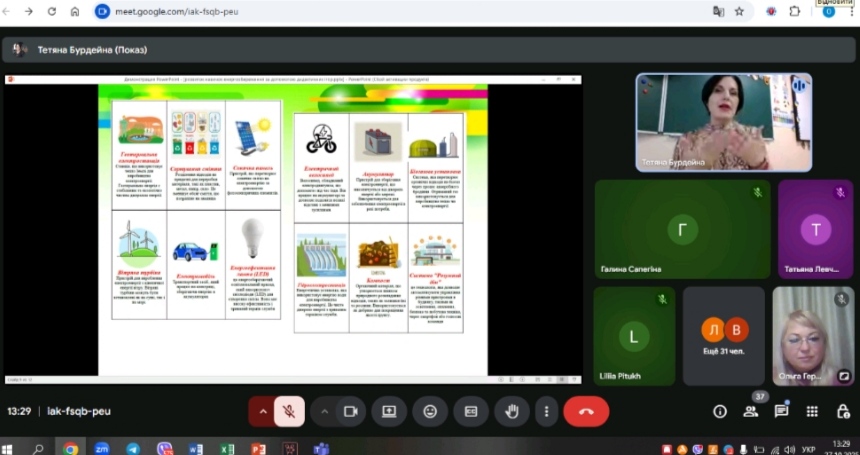Open Excel from the Windows taskbar
860x455 pixels.
click(x=227, y=449)
